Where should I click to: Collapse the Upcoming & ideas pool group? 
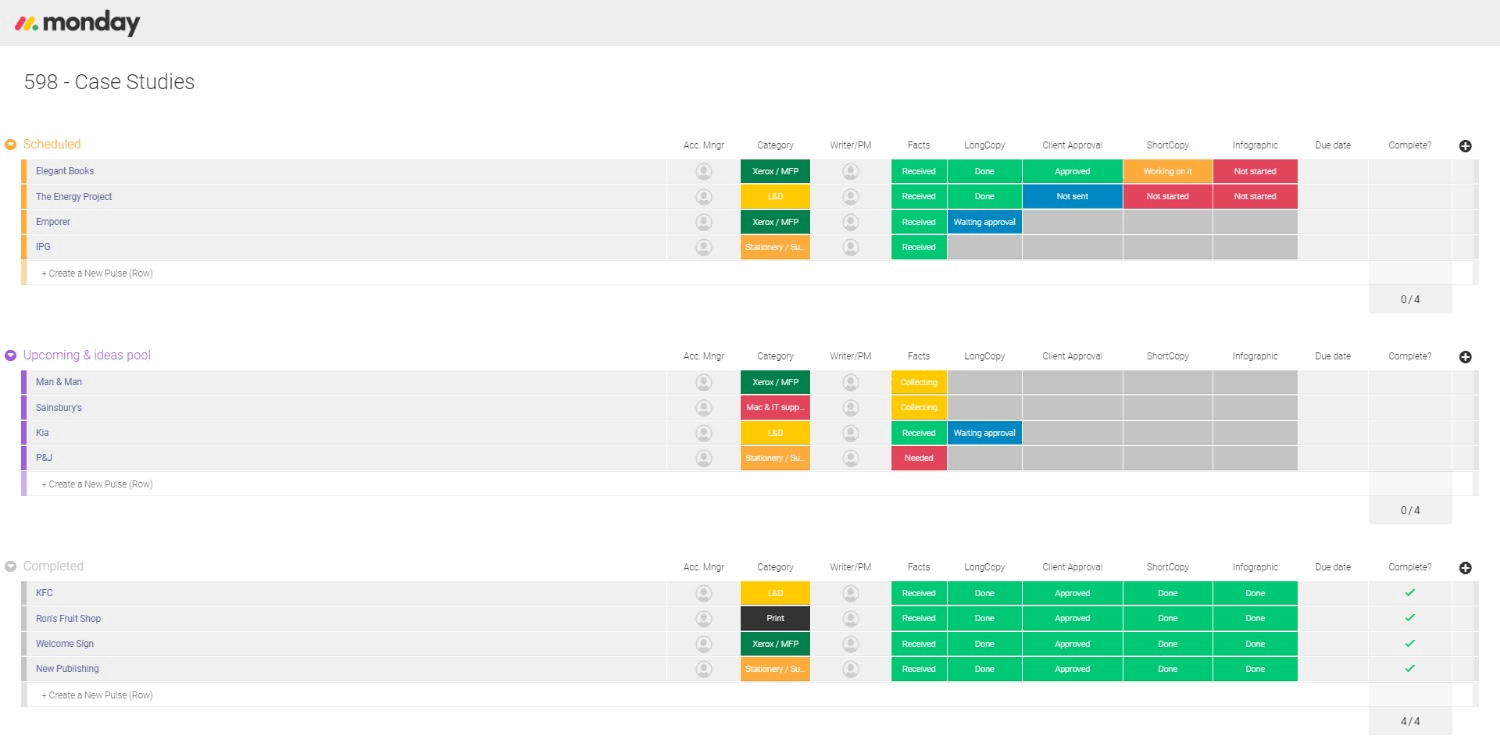11,356
